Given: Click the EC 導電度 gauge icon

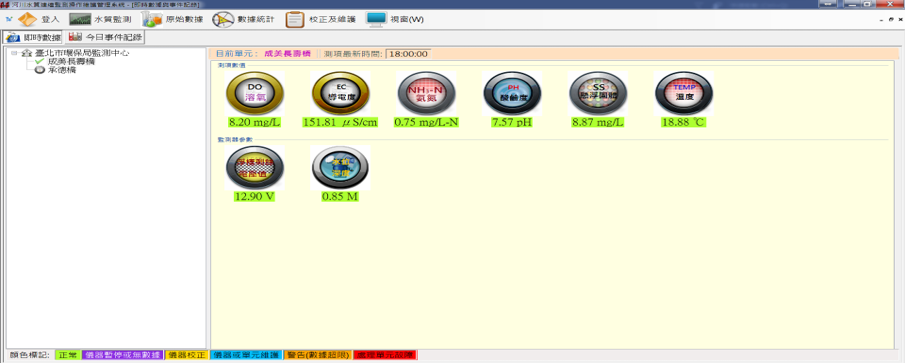Looking at the screenshot, I should pos(341,94).
